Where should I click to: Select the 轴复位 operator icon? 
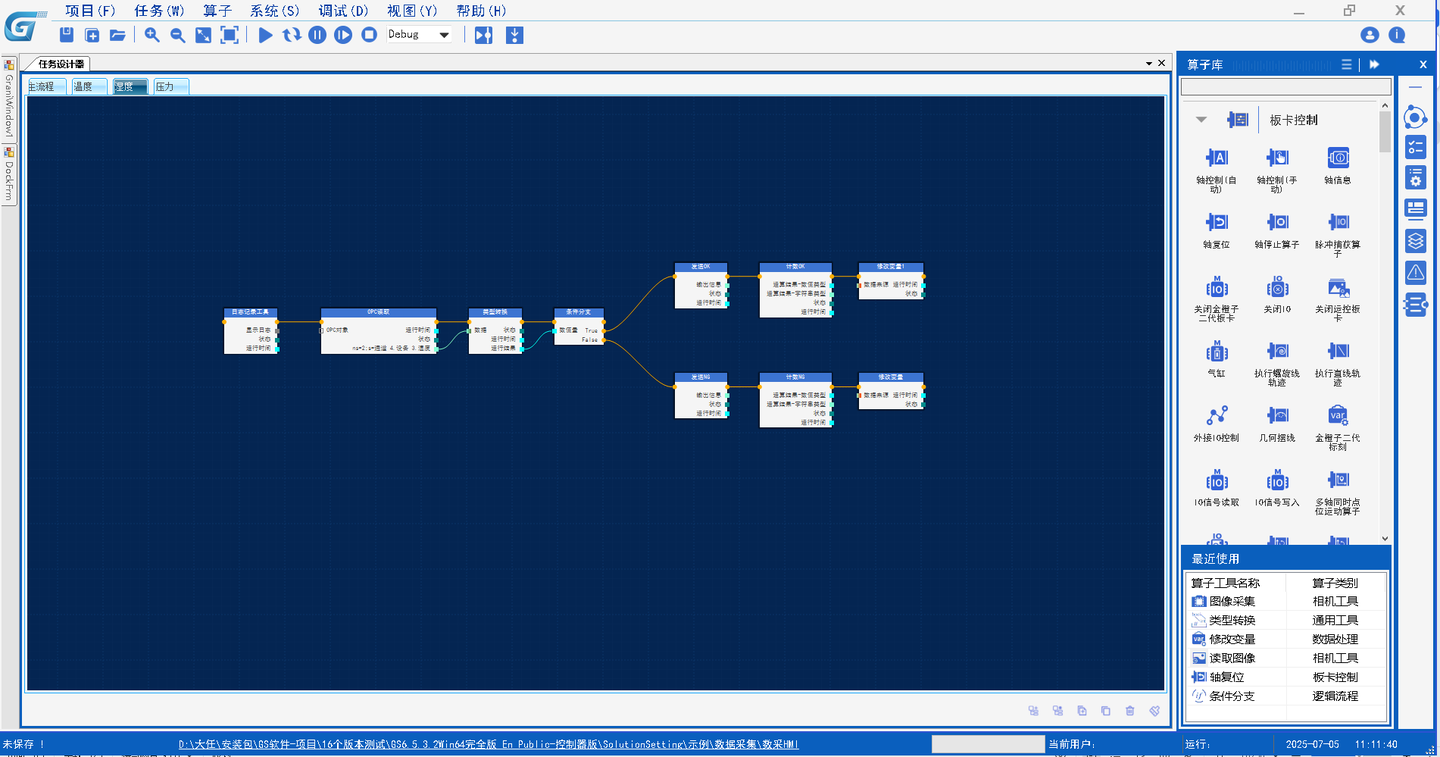click(1216, 221)
